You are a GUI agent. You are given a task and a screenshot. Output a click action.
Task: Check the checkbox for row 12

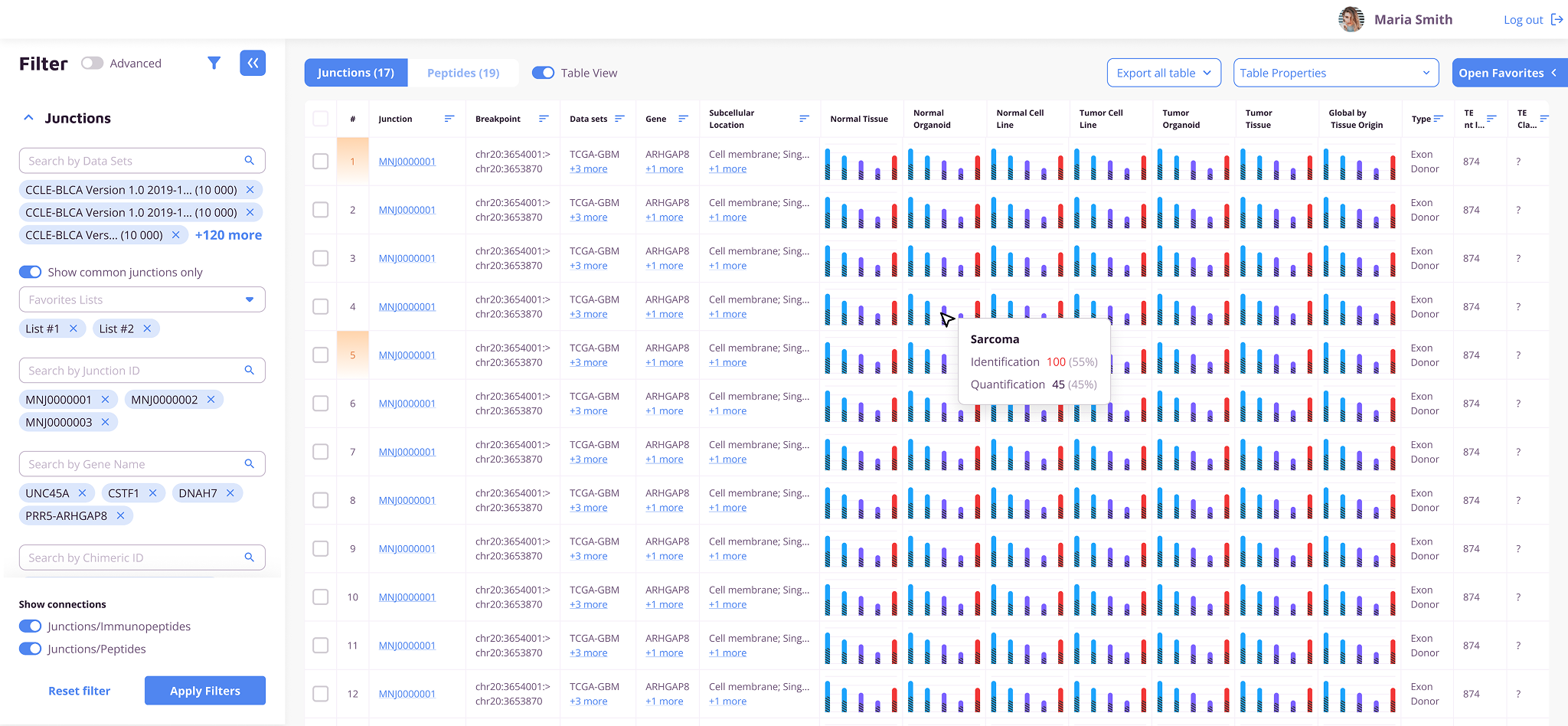pos(321,694)
